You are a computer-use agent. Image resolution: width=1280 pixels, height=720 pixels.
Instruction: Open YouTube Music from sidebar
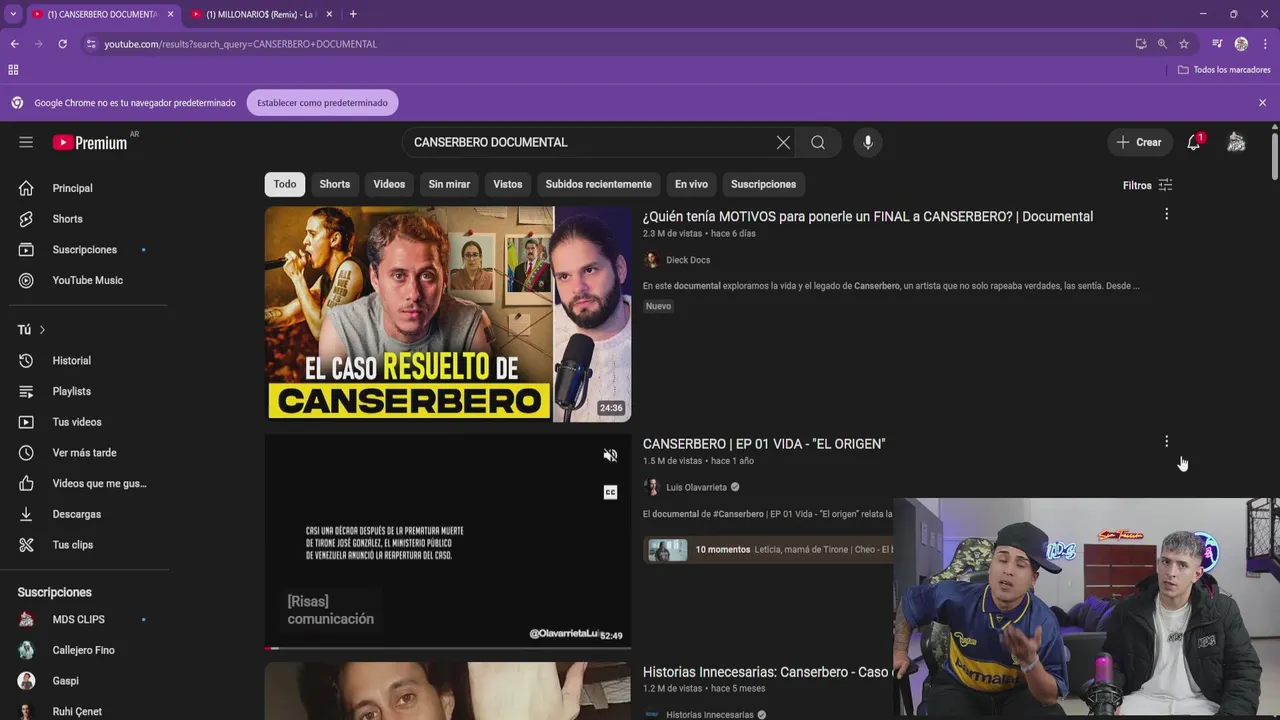point(88,280)
